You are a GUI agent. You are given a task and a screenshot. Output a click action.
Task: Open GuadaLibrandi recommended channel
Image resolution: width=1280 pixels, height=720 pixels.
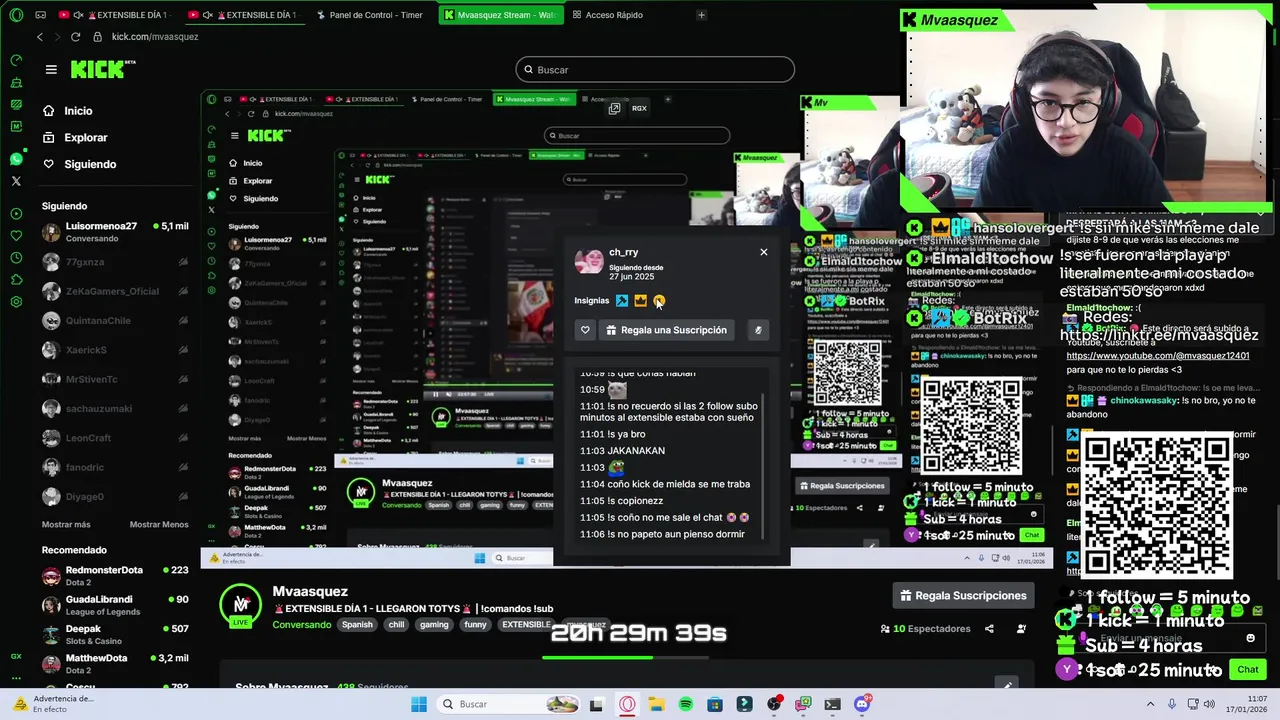pyautogui.click(x=115, y=606)
